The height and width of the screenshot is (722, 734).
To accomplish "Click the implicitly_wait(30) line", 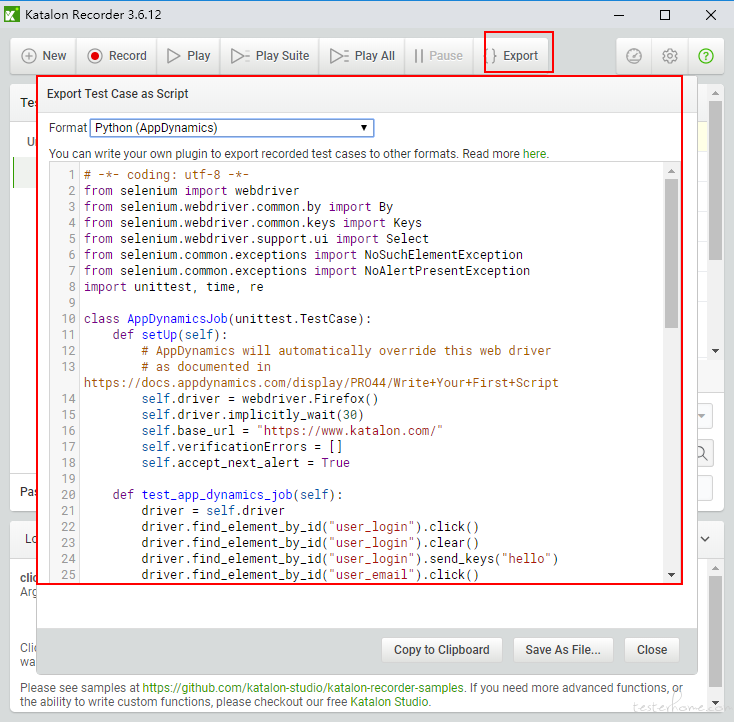I will (x=252, y=414).
